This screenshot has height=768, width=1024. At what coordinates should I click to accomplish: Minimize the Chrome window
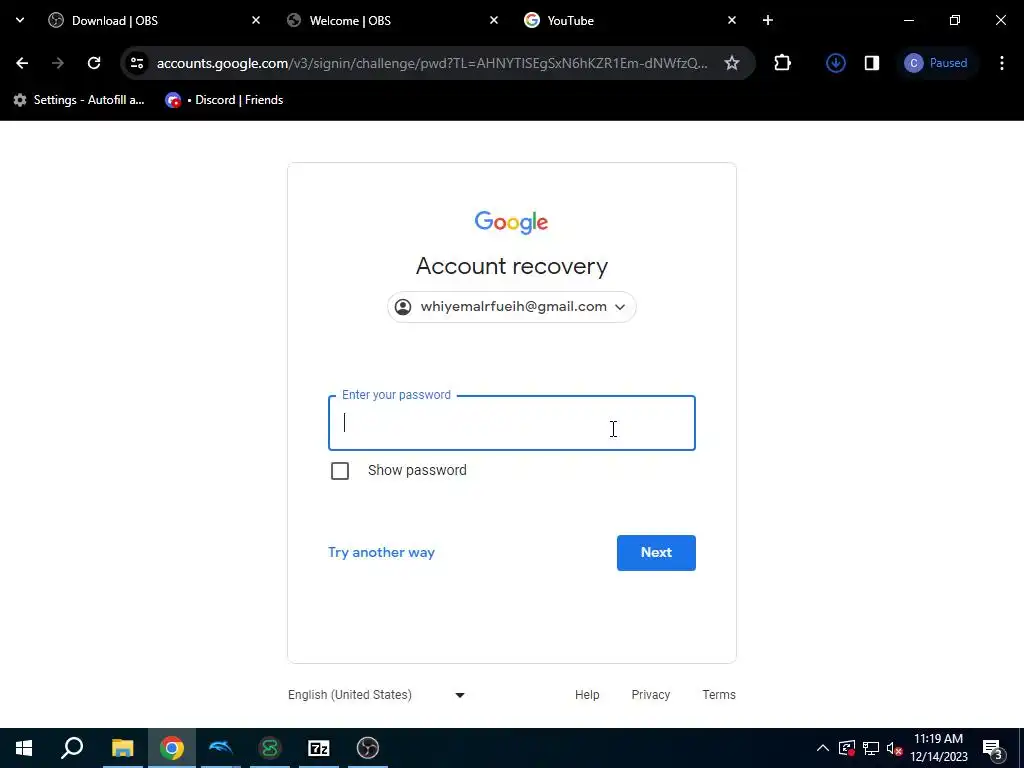[908, 20]
